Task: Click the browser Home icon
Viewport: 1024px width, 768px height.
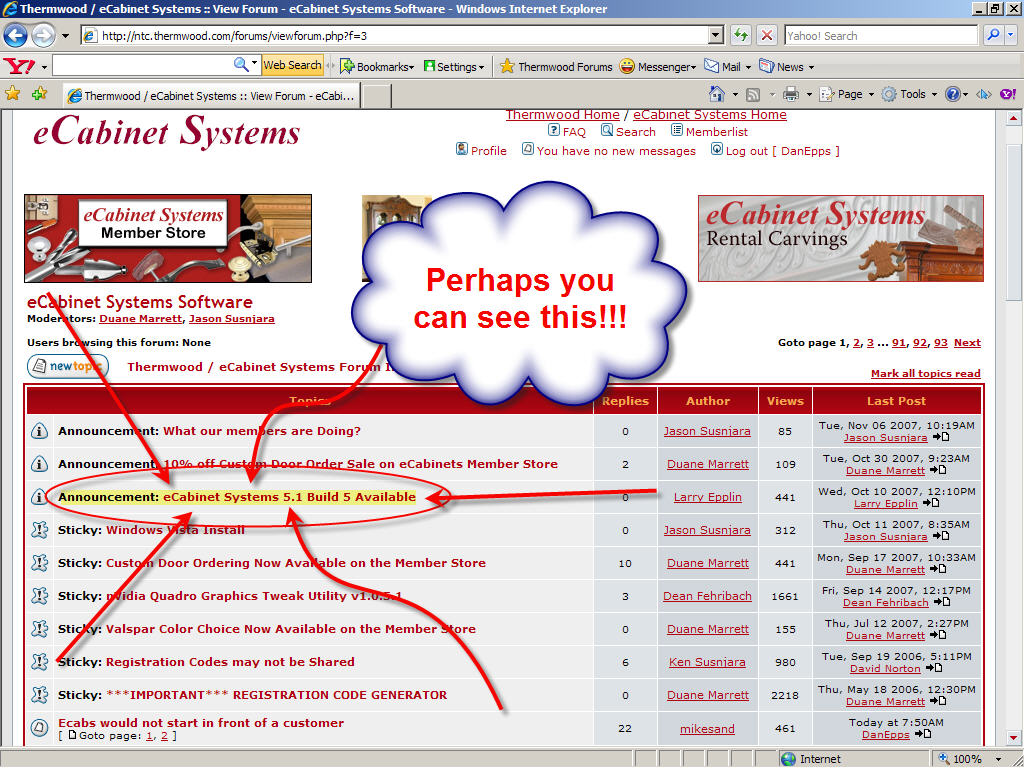Action: (x=716, y=94)
